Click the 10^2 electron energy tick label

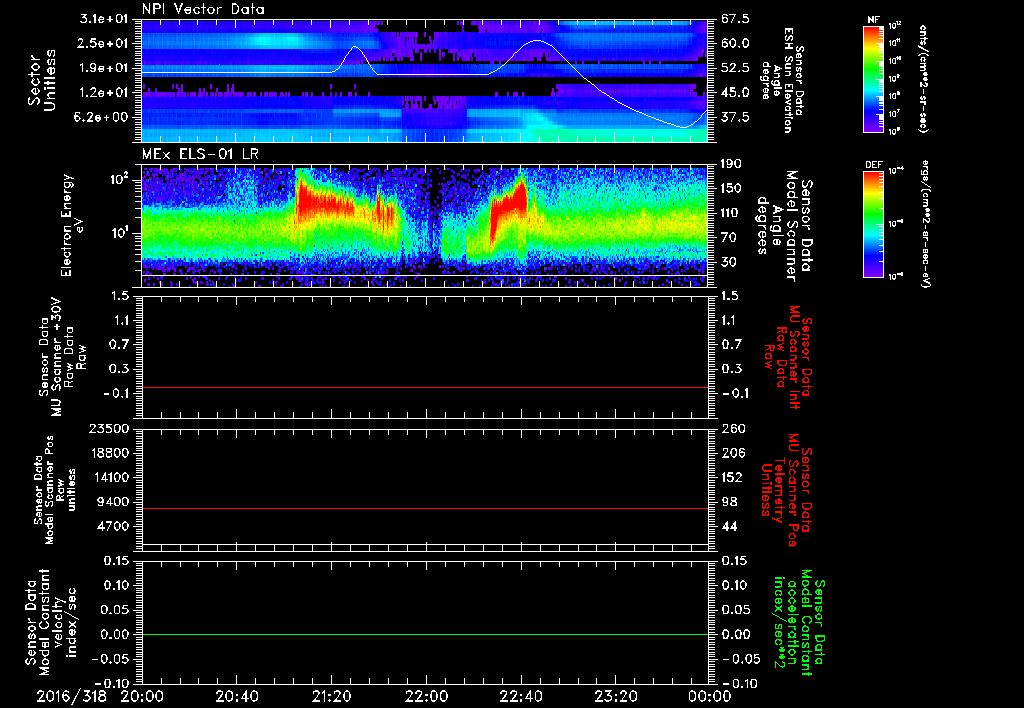click(x=121, y=179)
